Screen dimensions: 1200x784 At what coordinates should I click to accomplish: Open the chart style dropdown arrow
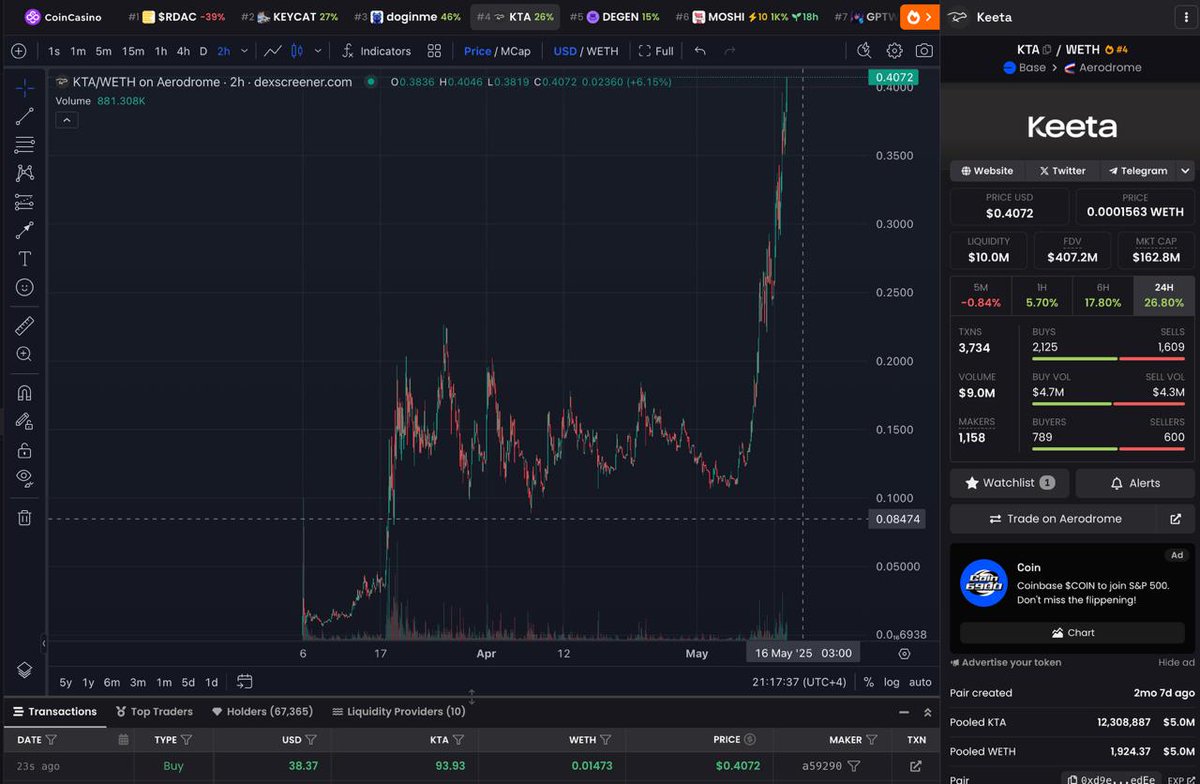(x=318, y=51)
